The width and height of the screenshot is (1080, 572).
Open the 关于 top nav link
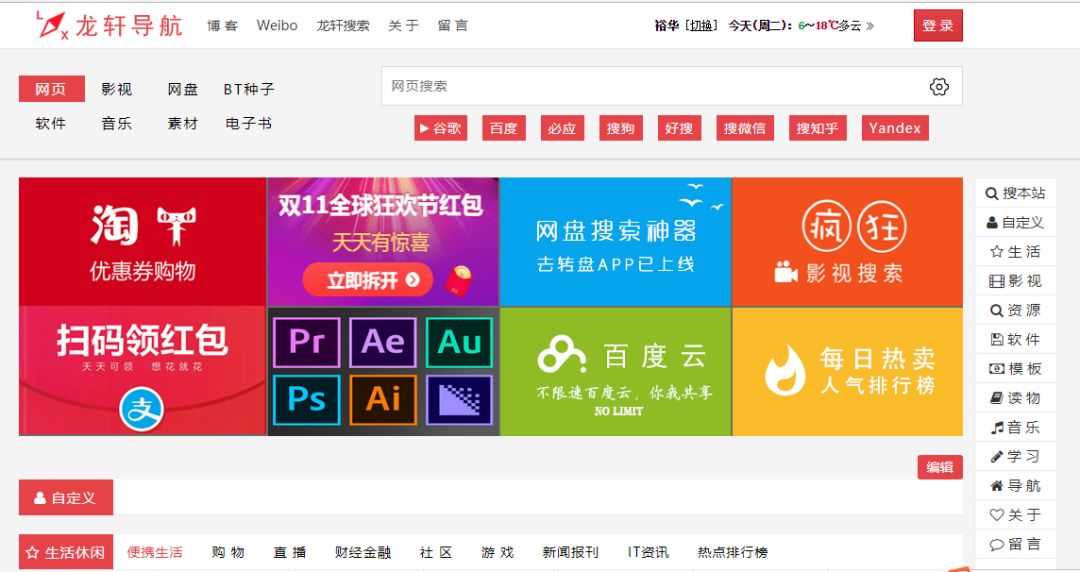(x=404, y=25)
